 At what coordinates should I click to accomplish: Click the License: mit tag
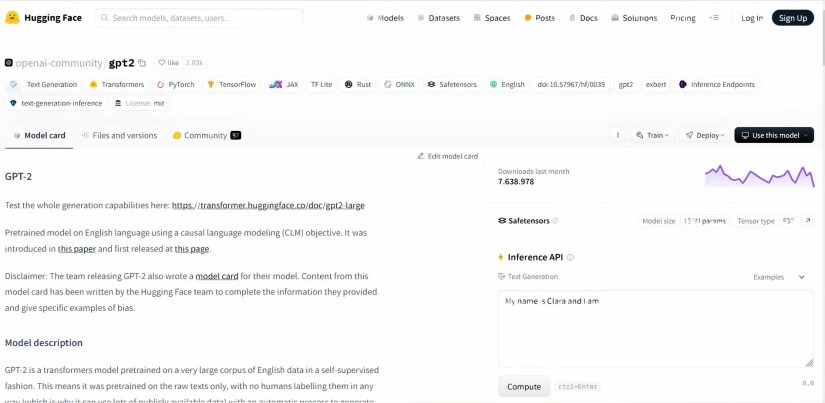click(x=139, y=103)
